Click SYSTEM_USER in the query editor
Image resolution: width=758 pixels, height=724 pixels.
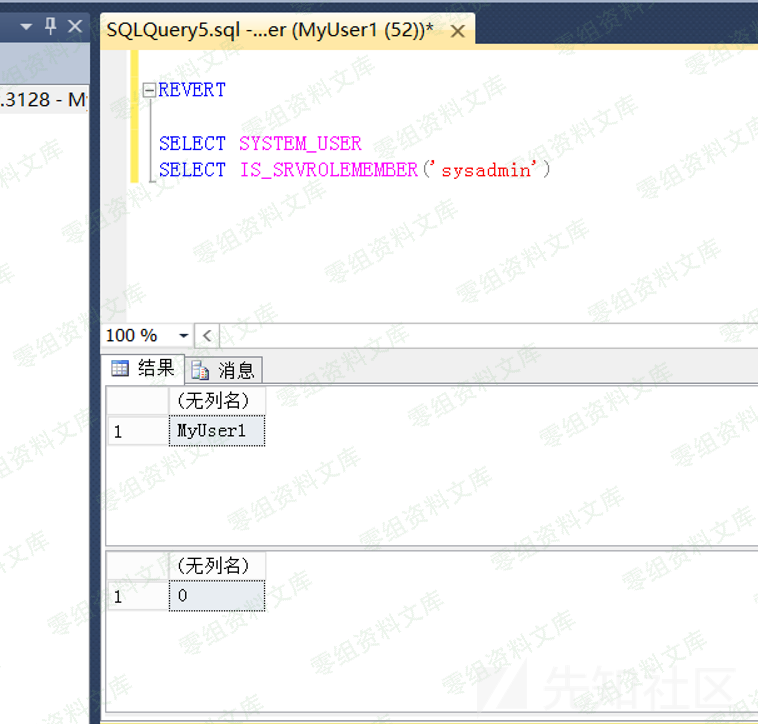300,143
